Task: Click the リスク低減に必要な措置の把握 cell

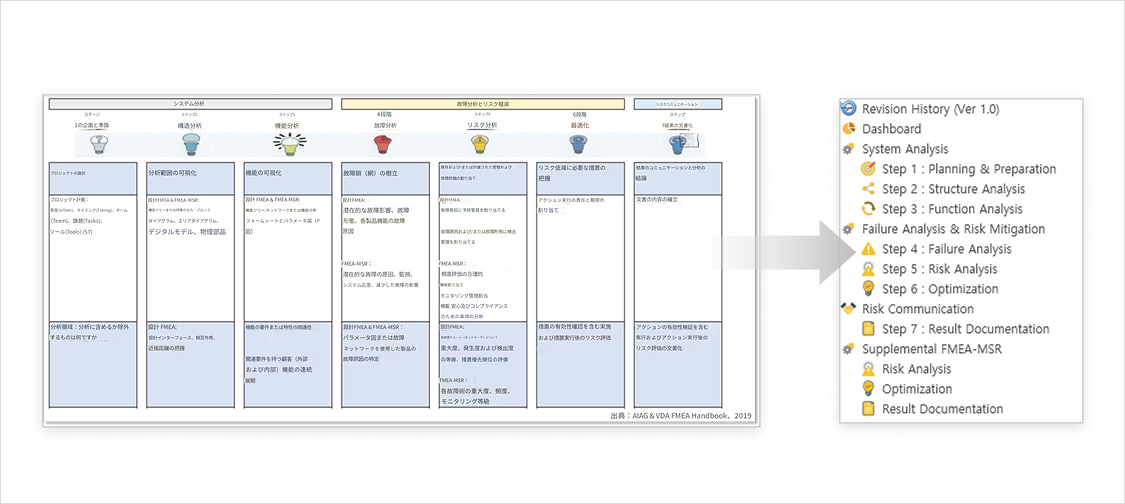Action: tap(580, 178)
